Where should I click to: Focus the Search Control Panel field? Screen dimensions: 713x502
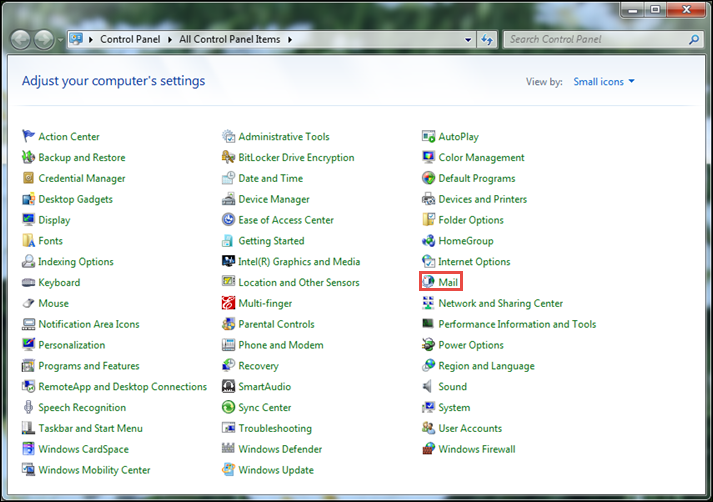tap(604, 40)
